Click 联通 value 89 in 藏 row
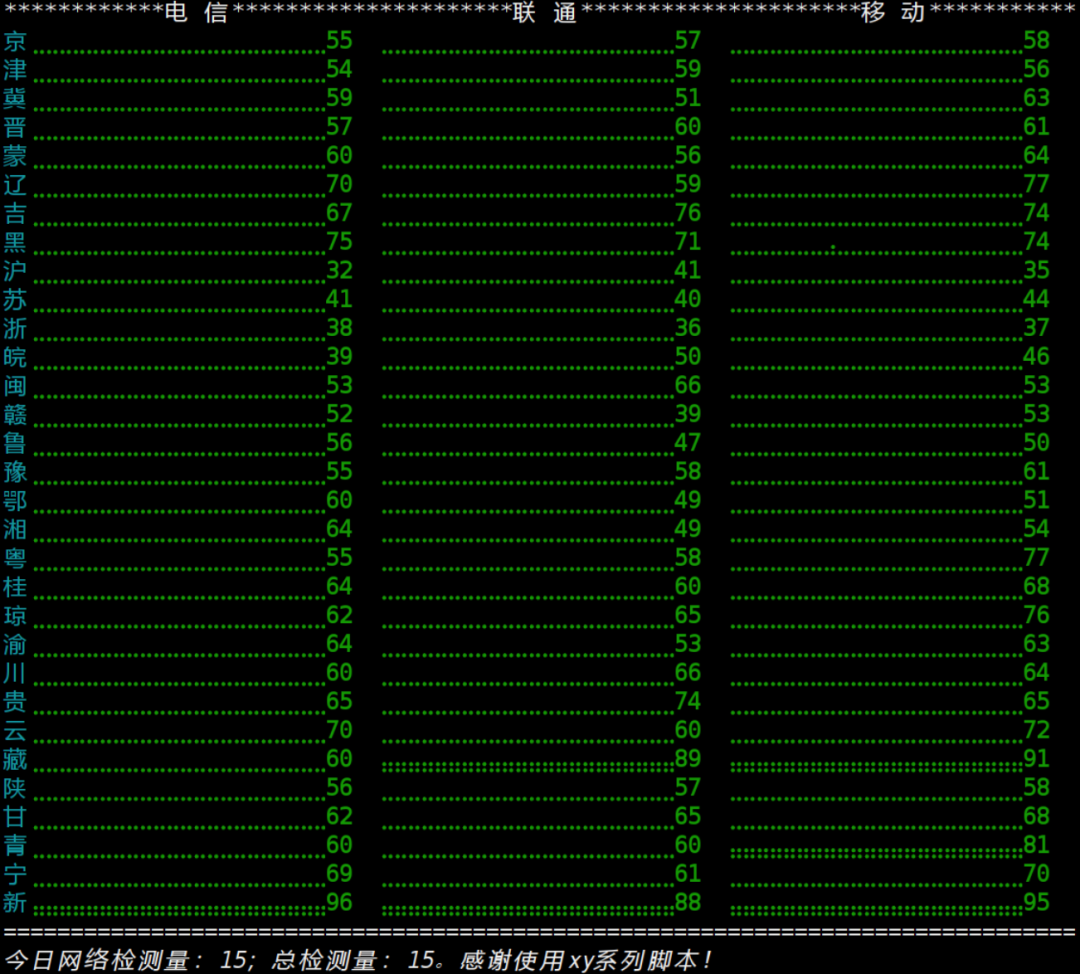This screenshot has height=974, width=1080. 687,758
